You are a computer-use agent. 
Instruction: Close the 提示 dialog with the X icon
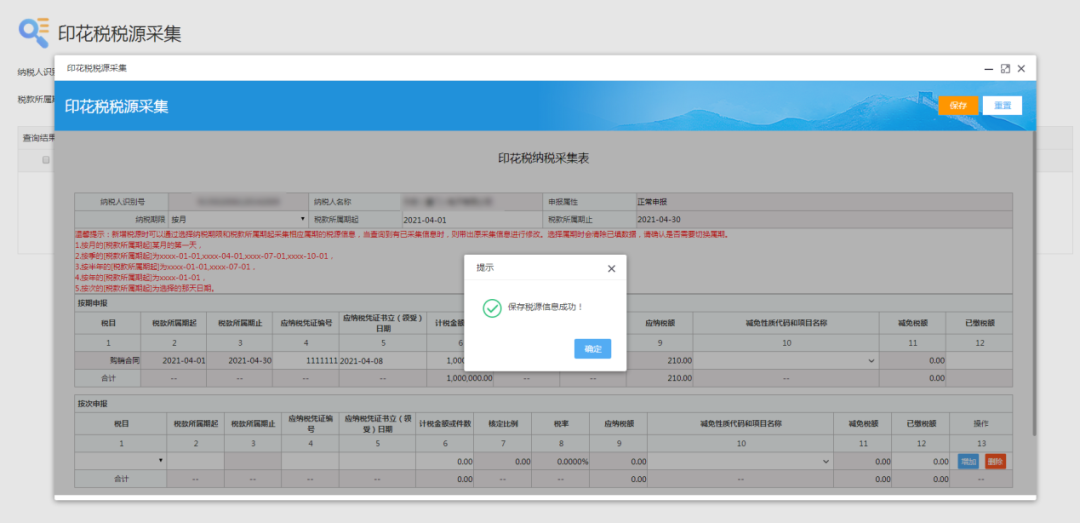[611, 269]
